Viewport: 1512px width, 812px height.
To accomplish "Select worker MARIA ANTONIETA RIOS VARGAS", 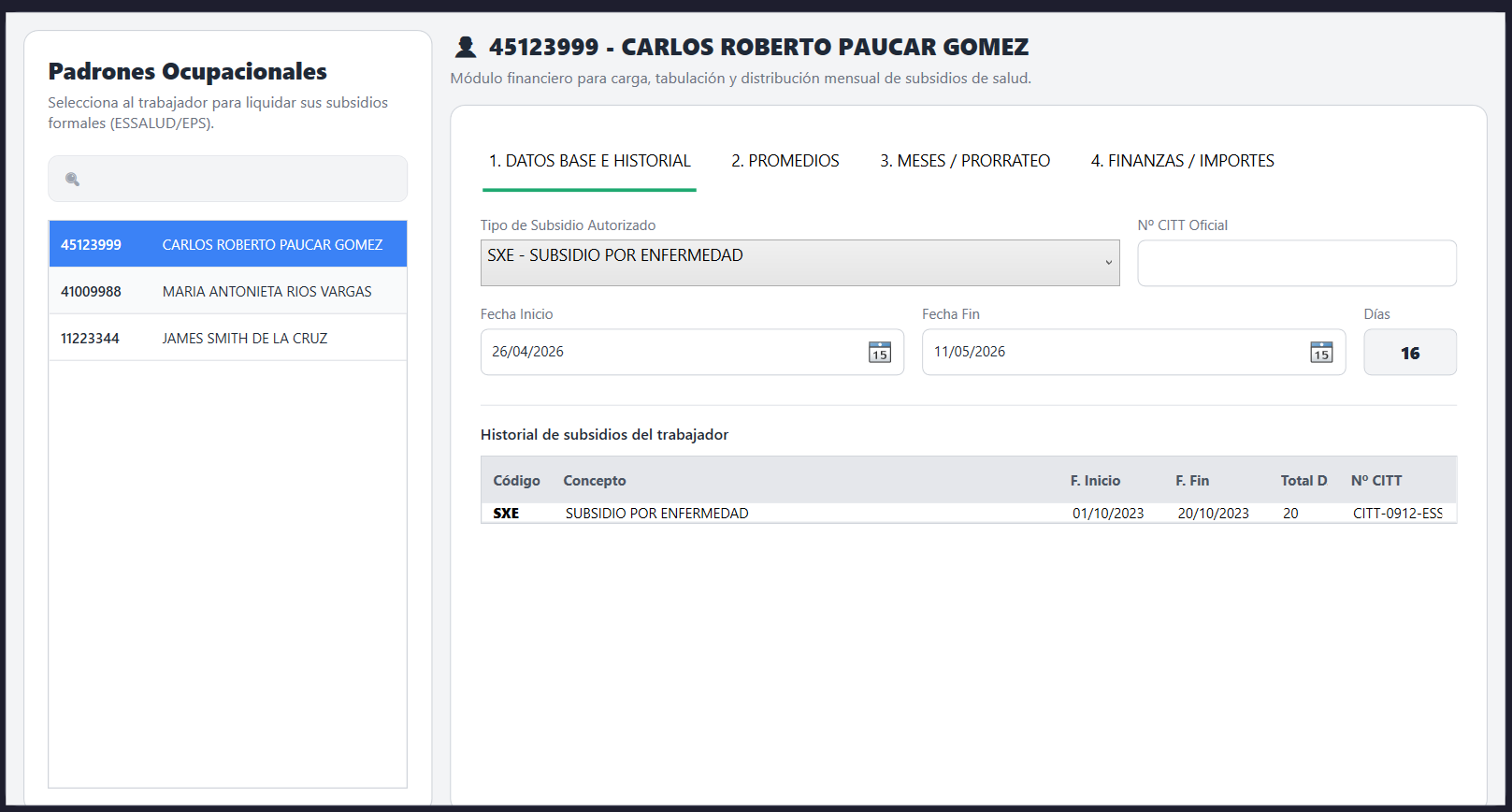I will tap(228, 291).
